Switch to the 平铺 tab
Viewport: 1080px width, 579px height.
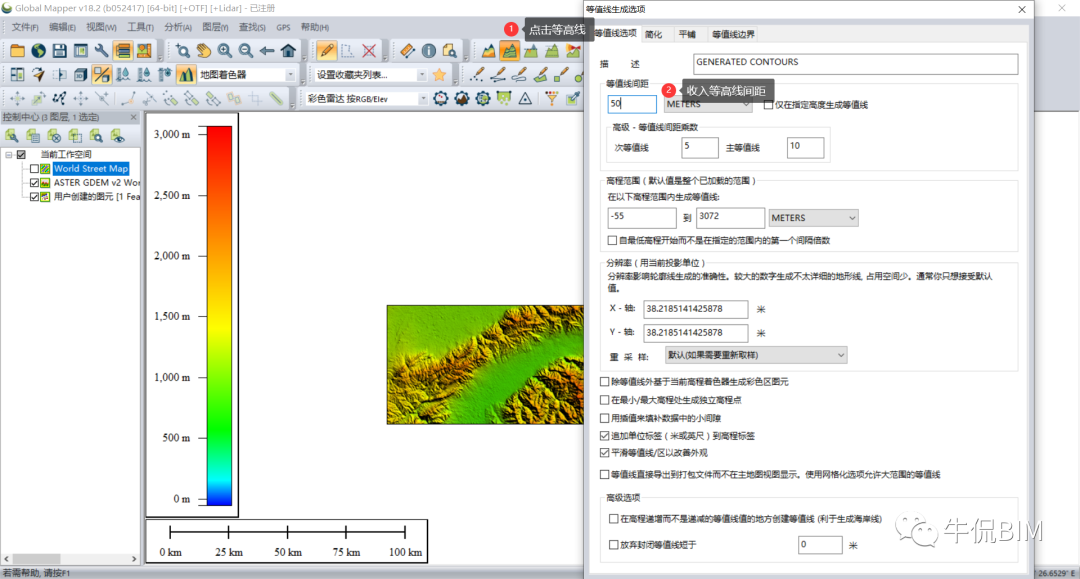[687, 34]
